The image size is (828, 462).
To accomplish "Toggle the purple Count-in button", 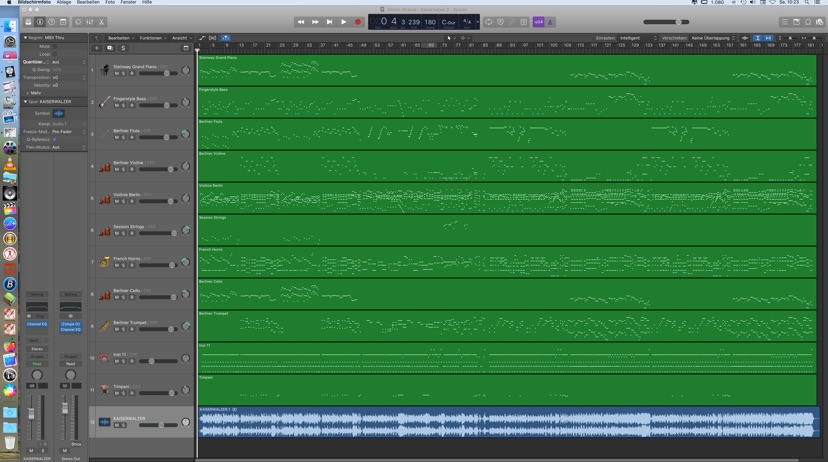I will (x=538, y=22).
